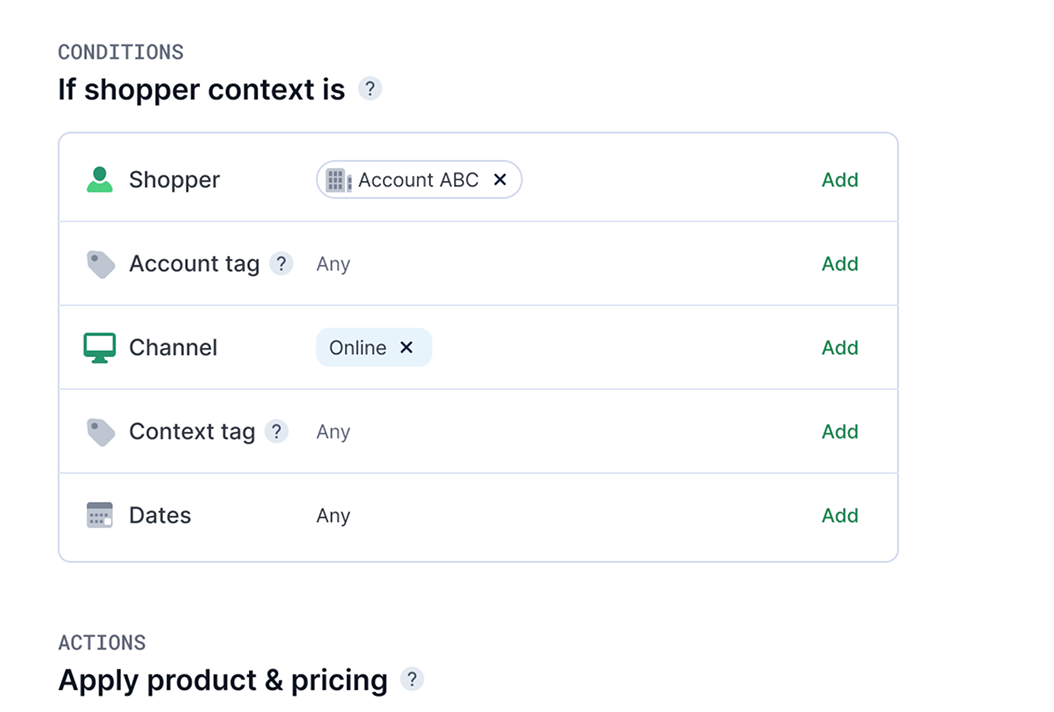The height and width of the screenshot is (712, 1054).
Task: Add a Dates condition
Action: click(839, 516)
